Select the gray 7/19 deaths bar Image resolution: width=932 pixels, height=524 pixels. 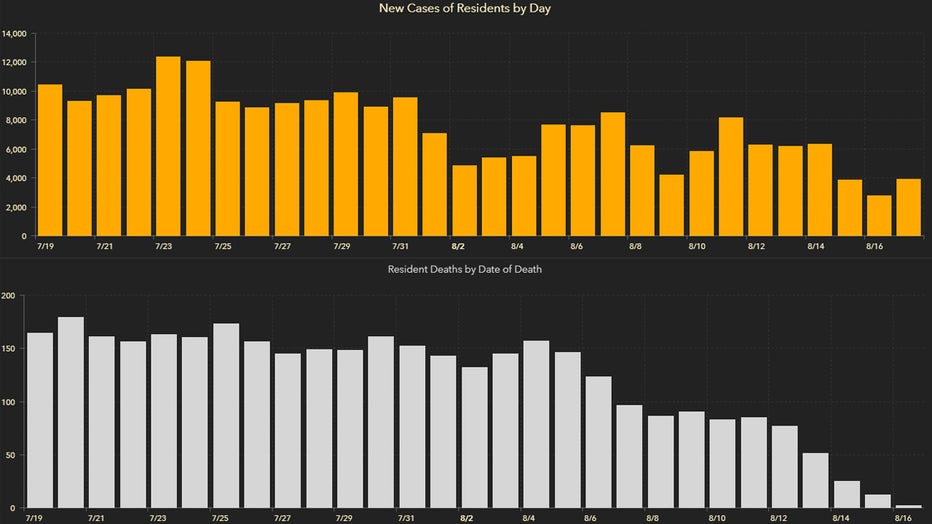40,420
